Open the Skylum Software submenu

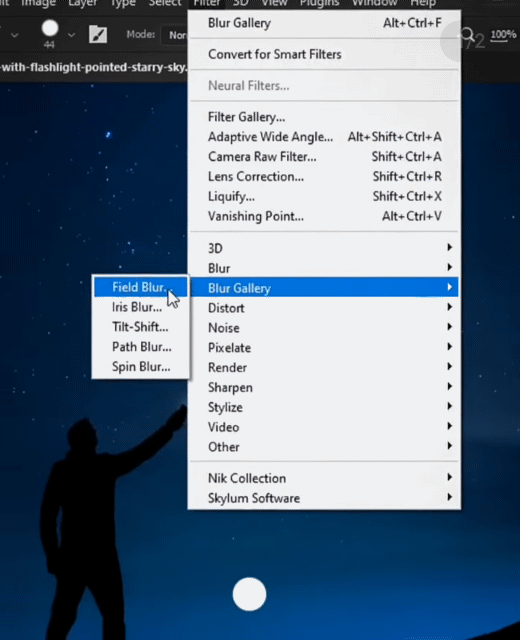click(324, 498)
